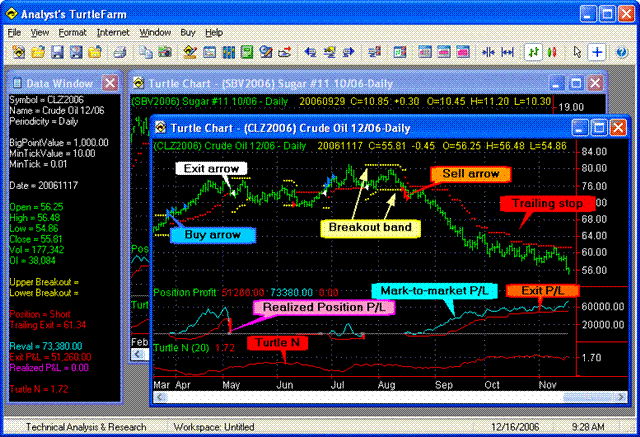Click 'BigPointValue = 1,000.00' in Data Window
The height and width of the screenshot is (437, 640).
point(59,143)
